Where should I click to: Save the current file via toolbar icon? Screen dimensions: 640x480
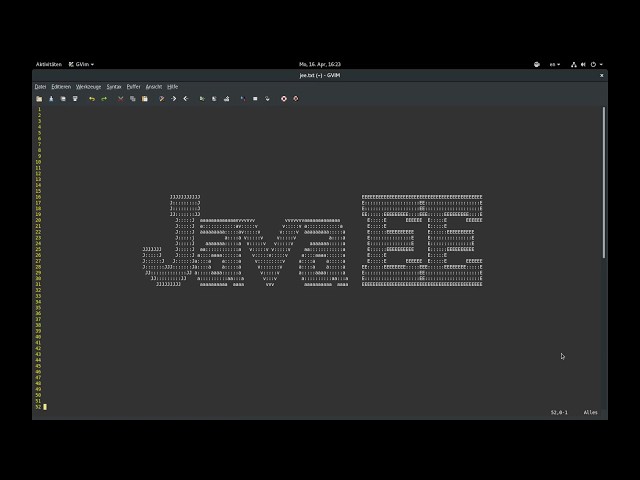point(51,99)
